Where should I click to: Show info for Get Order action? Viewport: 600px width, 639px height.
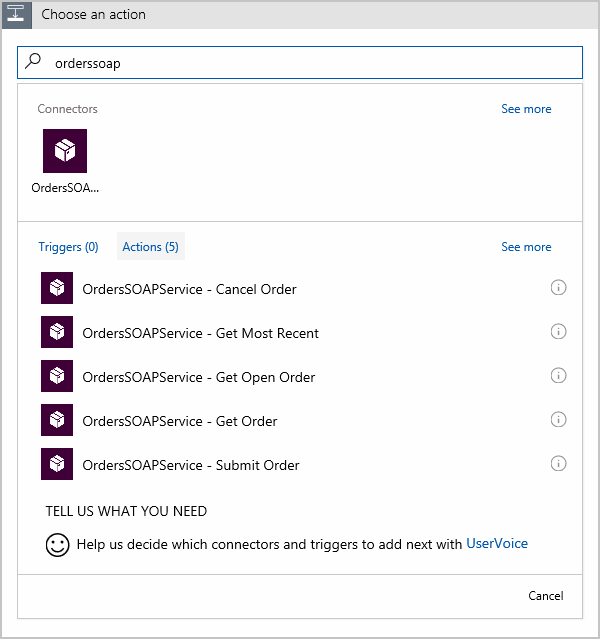click(x=558, y=420)
